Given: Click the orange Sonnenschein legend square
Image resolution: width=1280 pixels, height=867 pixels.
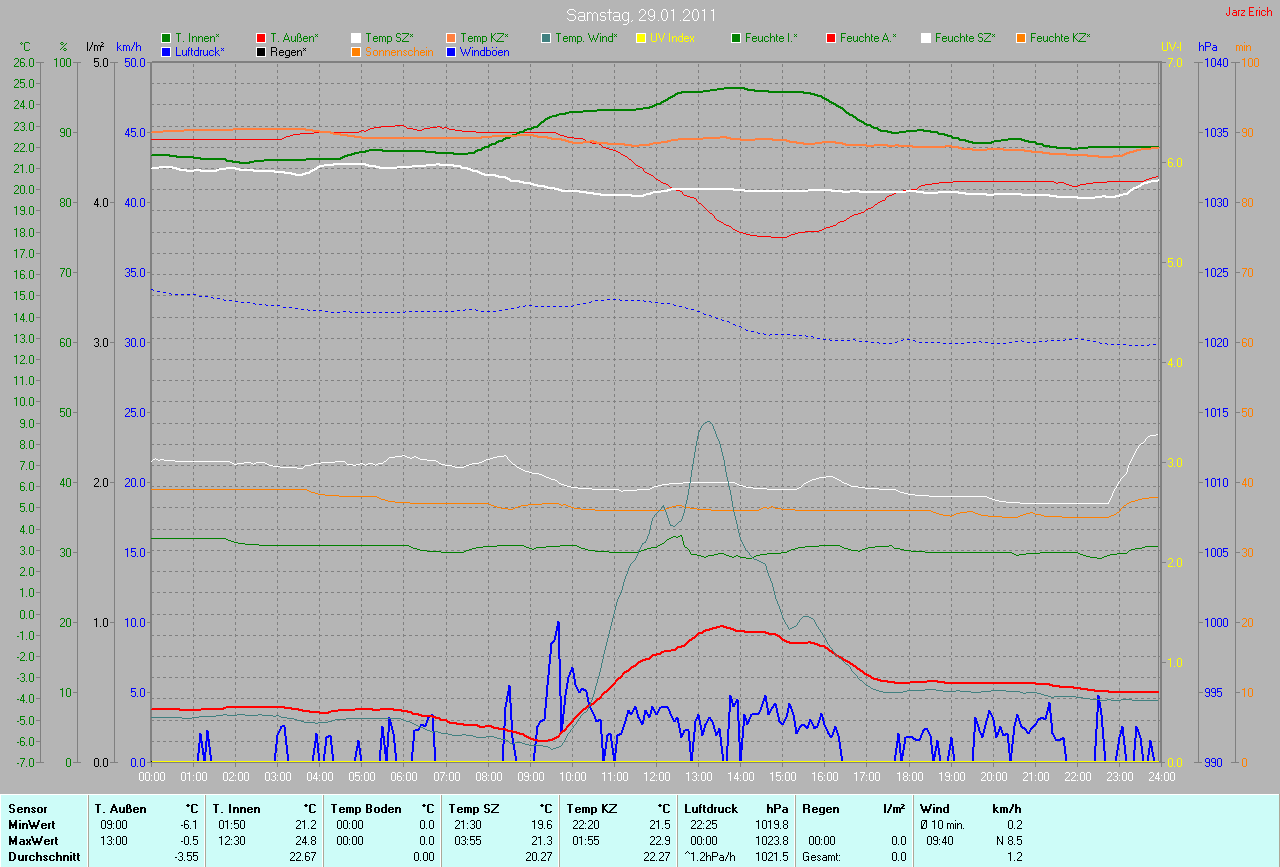Looking at the screenshot, I should point(356,51).
